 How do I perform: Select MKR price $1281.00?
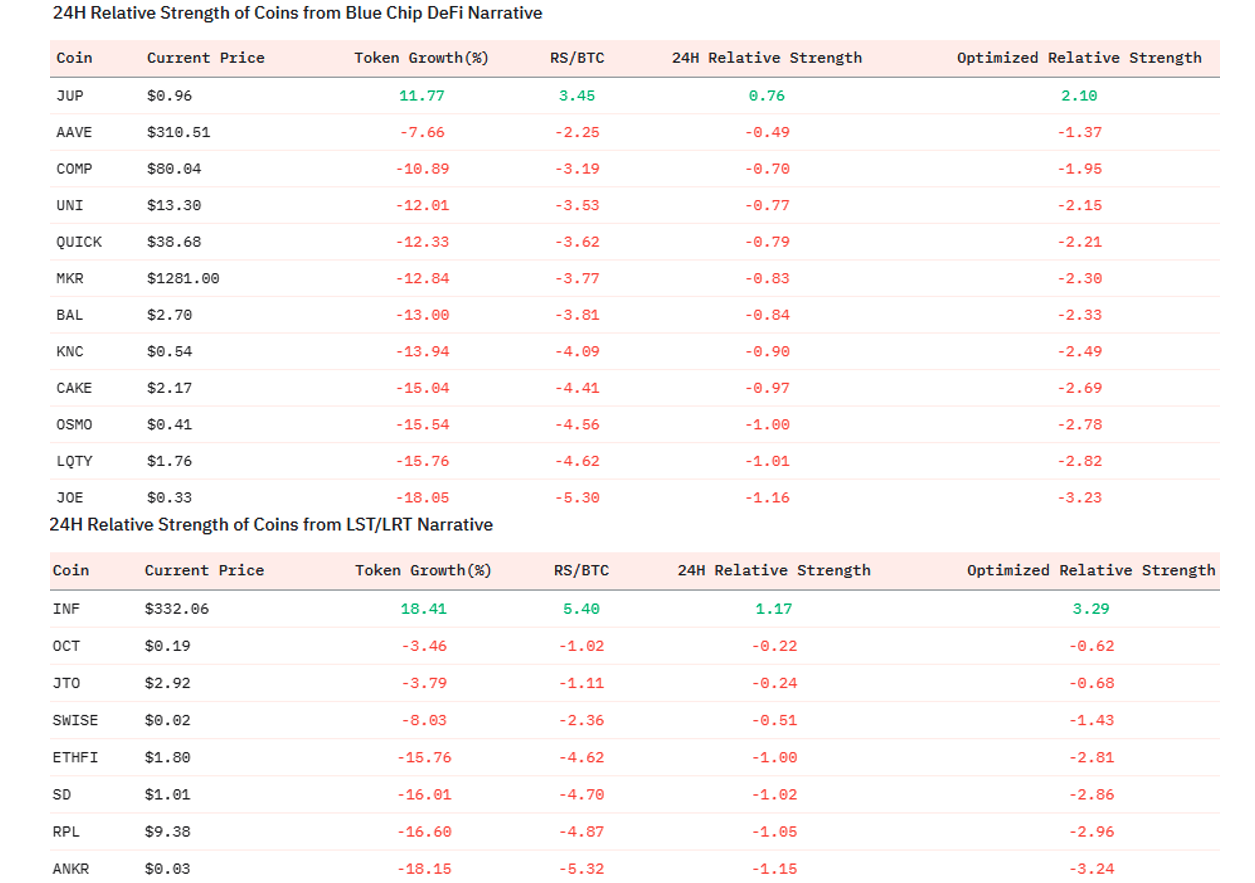[183, 278]
